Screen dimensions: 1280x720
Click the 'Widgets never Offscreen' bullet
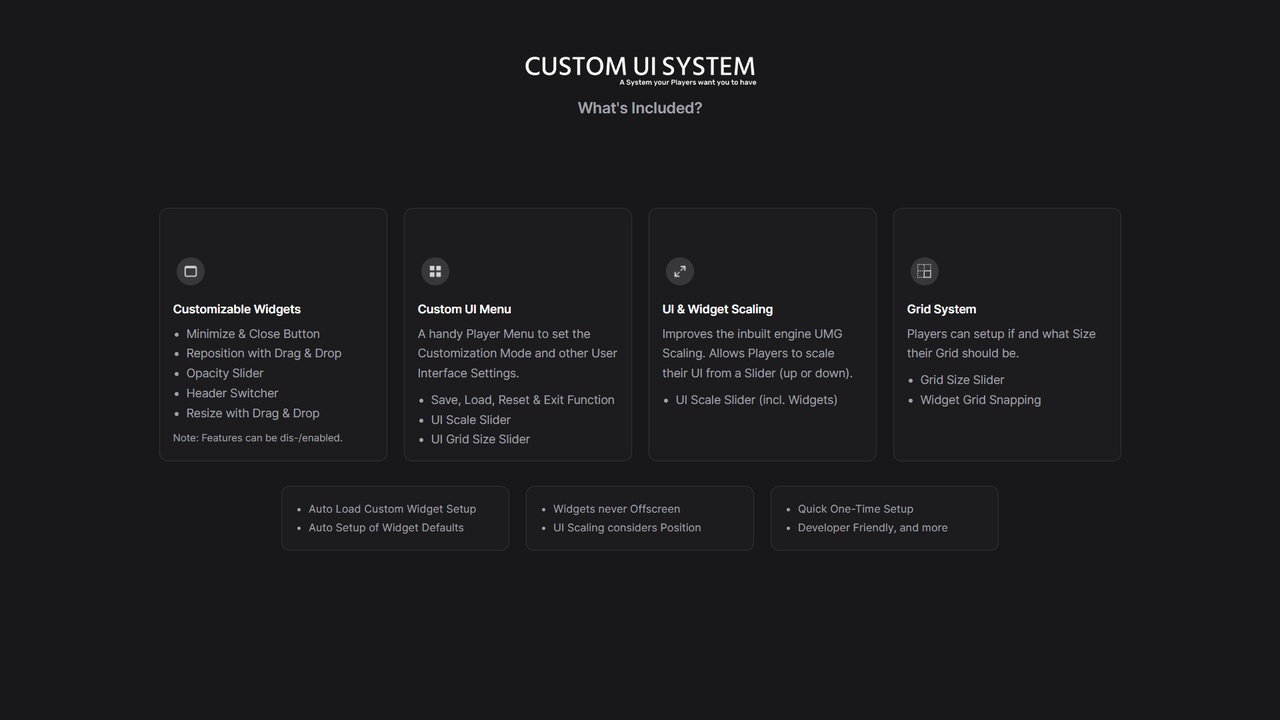pos(617,509)
